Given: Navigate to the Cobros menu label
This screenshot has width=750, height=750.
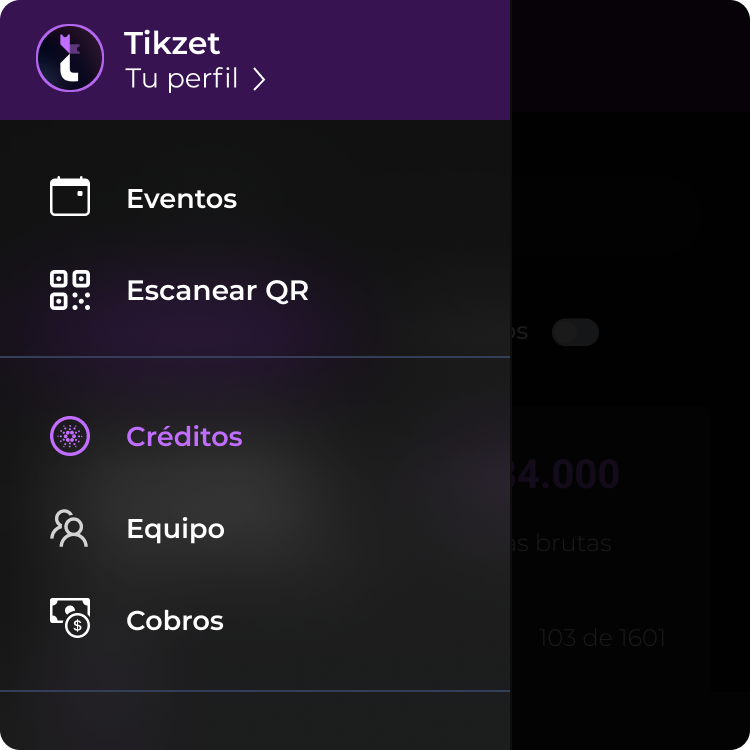Looking at the screenshot, I should tap(175, 621).
